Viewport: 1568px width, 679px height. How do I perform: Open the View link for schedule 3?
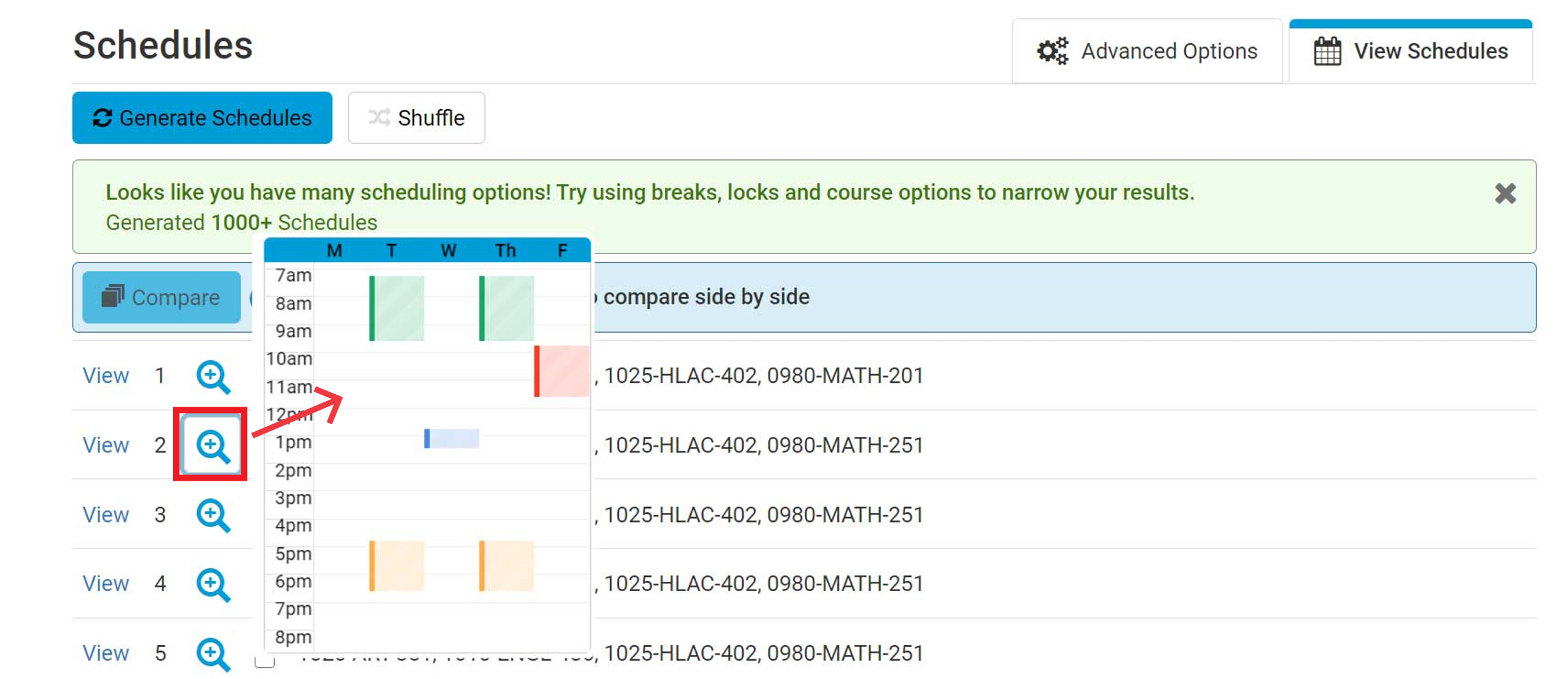(105, 515)
